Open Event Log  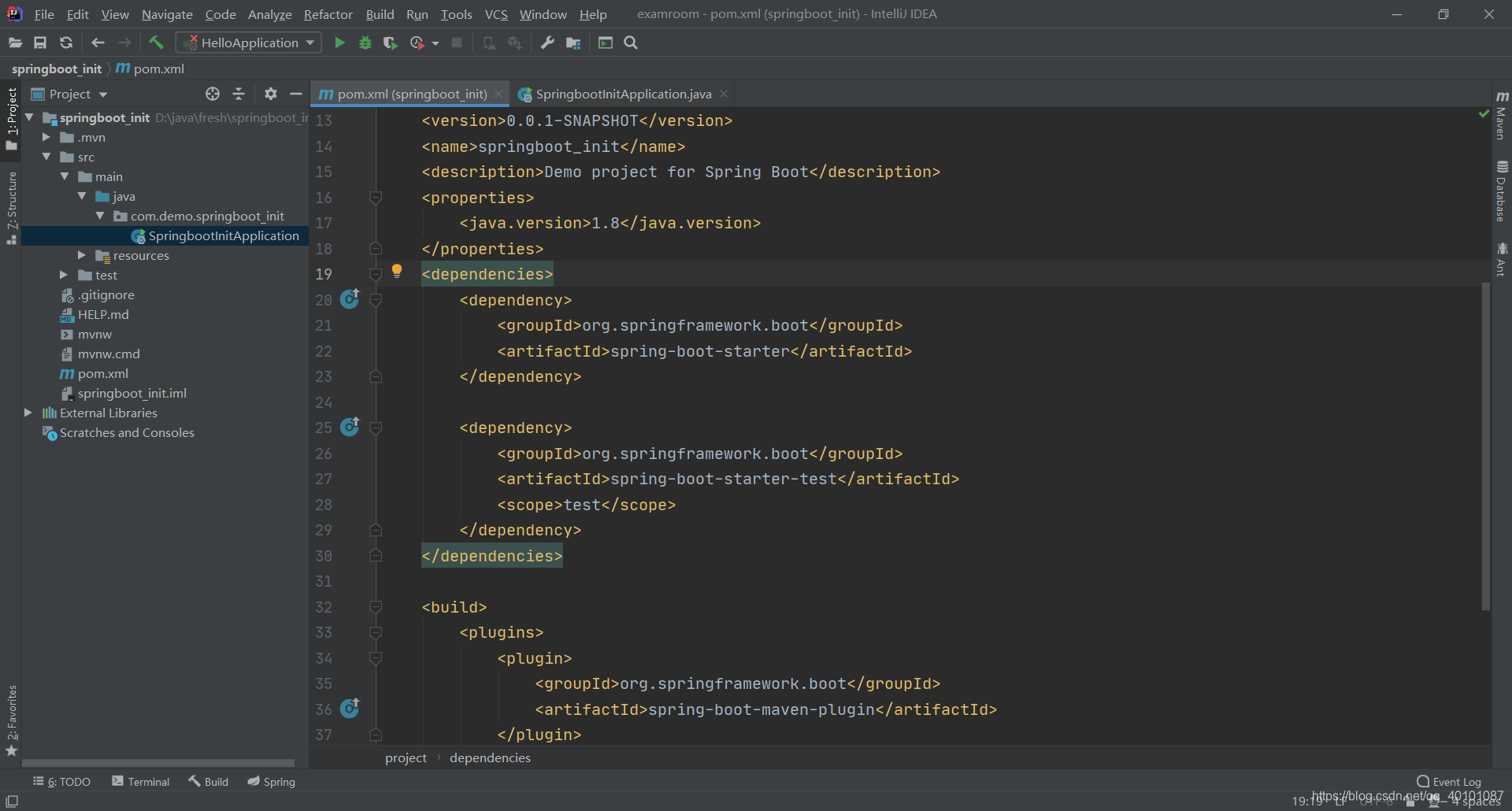(1448, 781)
